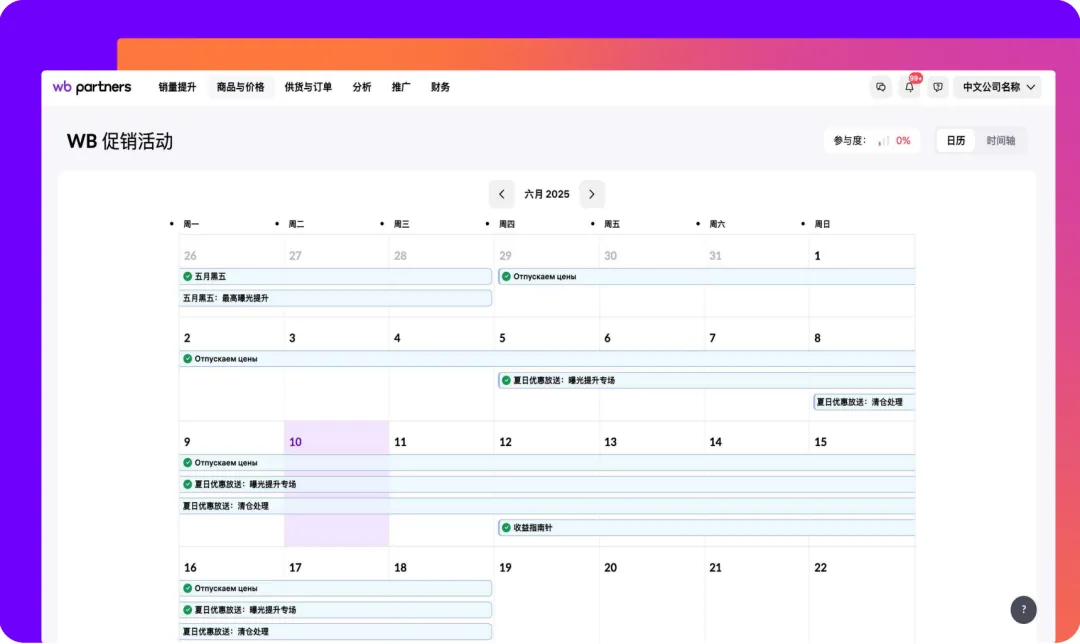Image resolution: width=1080 pixels, height=644 pixels.
Task: Open the 五月黑五：最高曝光提升 promotion
Action: [335, 298]
